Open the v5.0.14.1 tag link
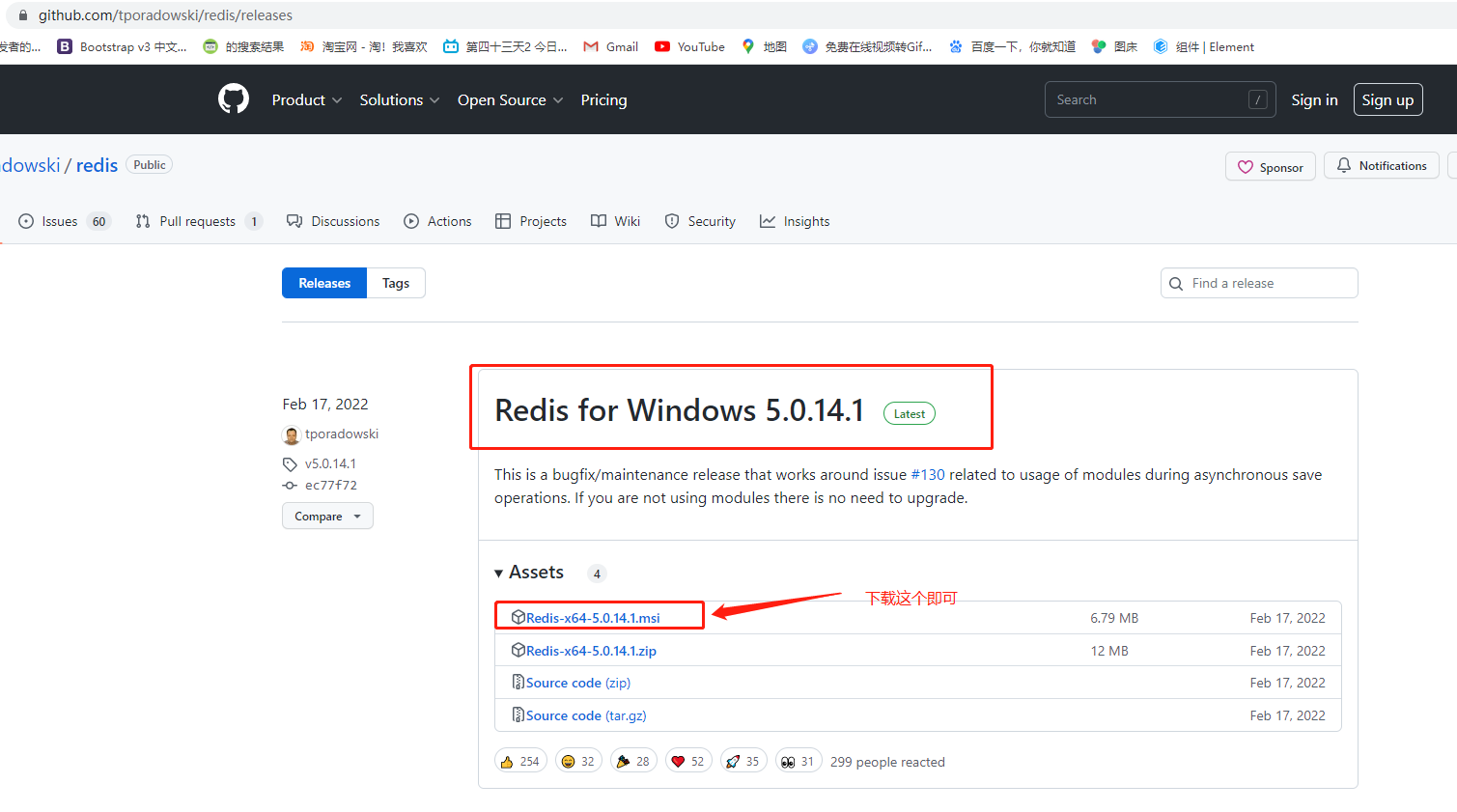This screenshot has height=812, width=1457. (330, 463)
